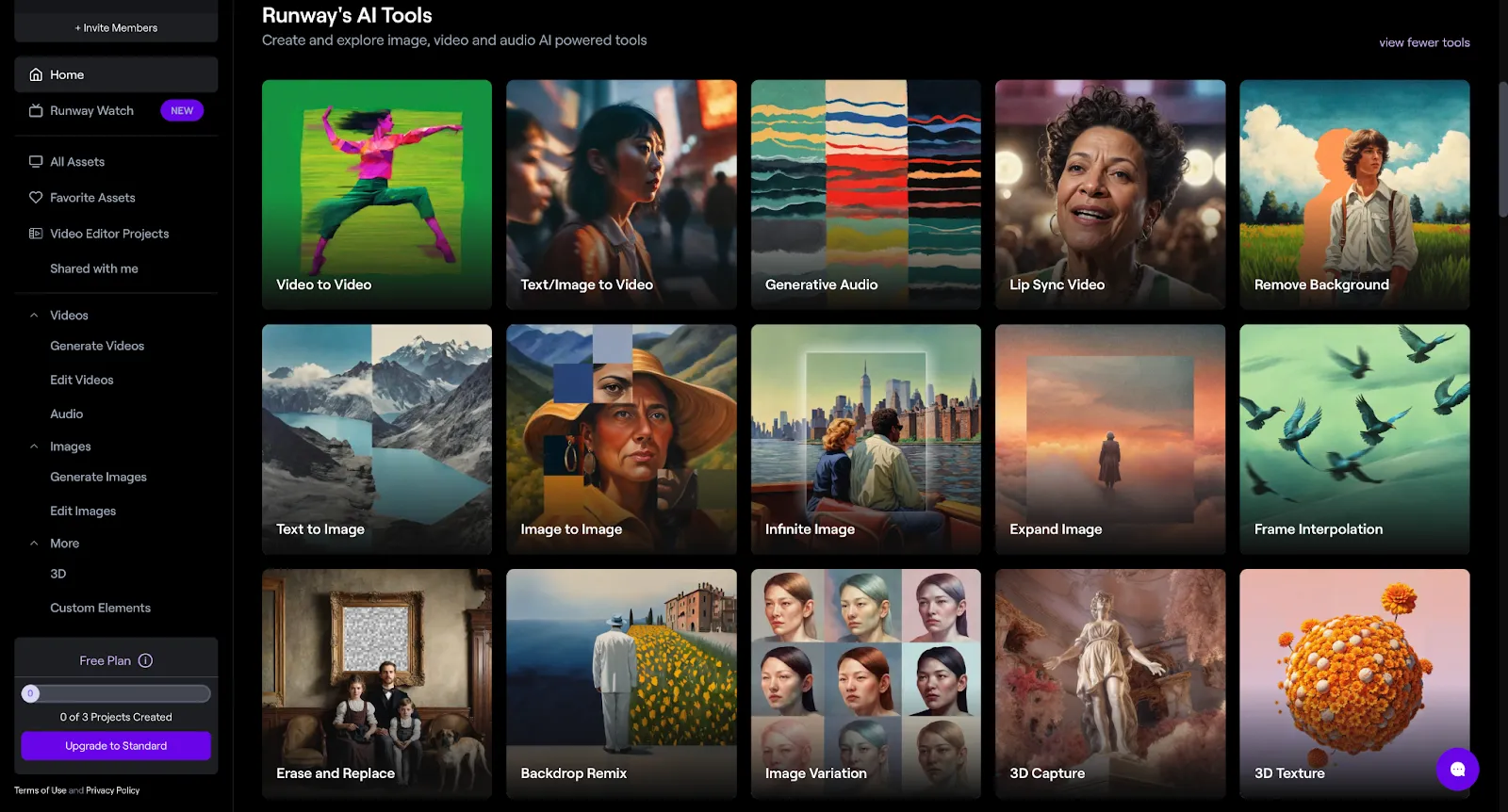
Task: Open Edit Videos in sidebar
Action: pos(82,380)
